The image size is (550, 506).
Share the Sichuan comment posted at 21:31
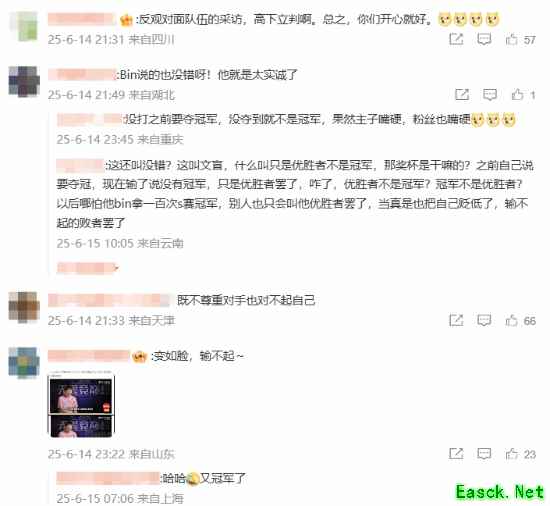(x=456, y=39)
